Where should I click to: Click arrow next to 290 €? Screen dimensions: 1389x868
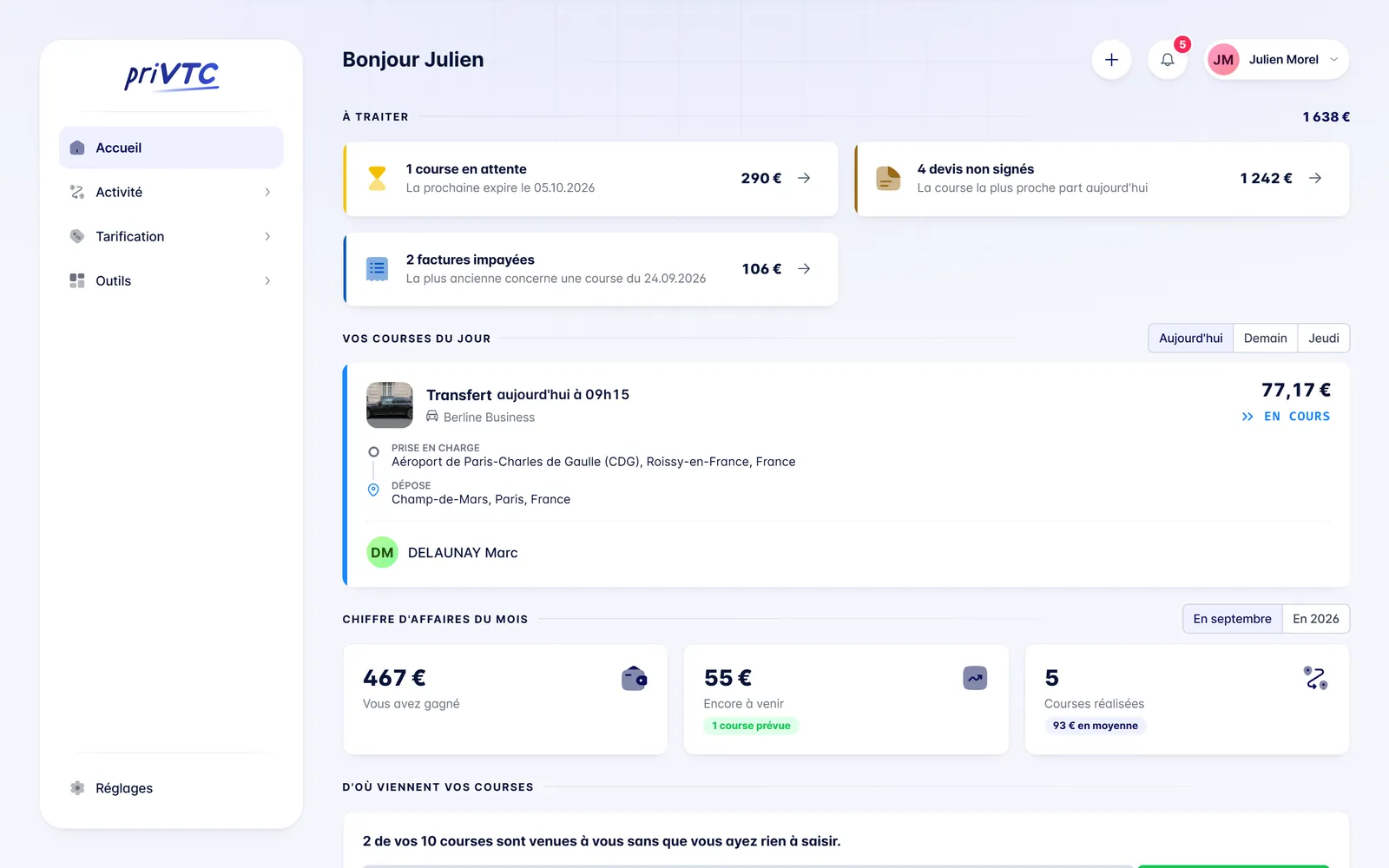point(804,178)
